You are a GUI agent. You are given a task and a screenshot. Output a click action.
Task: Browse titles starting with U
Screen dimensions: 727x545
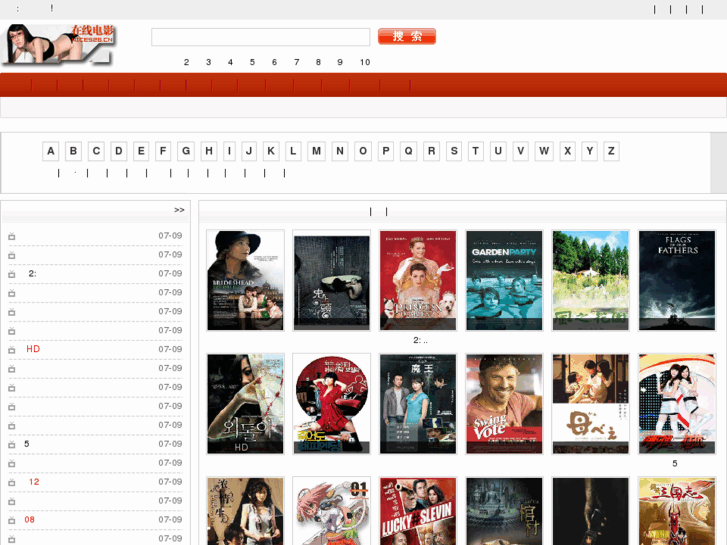tap(498, 151)
